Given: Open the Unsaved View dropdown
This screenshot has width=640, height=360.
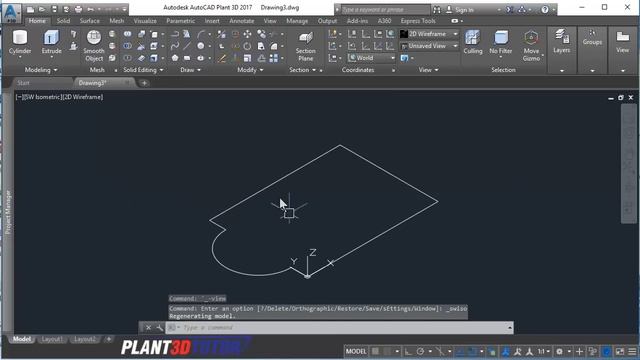Looking at the screenshot, I should (429, 46).
